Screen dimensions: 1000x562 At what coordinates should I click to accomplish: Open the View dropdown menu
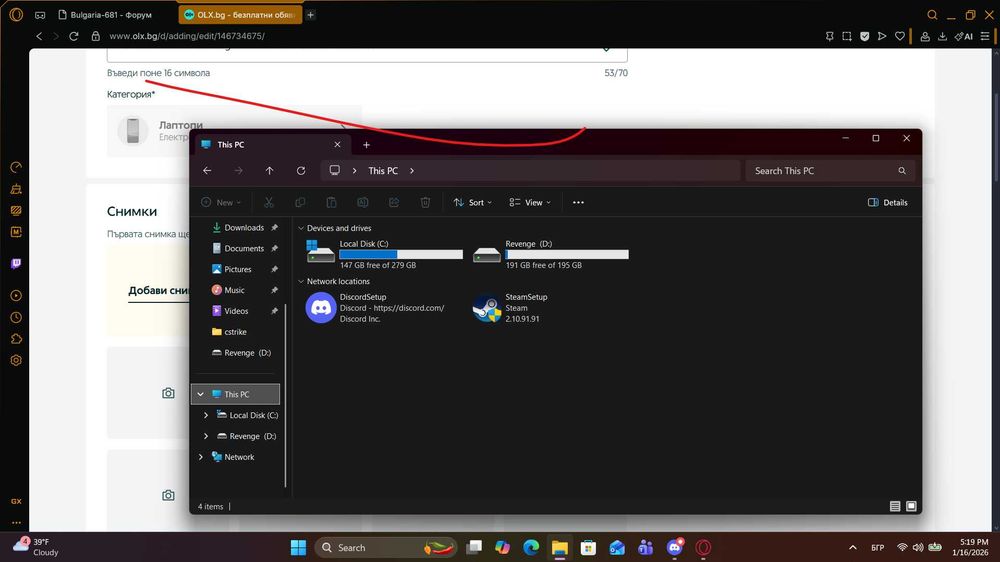pos(530,202)
